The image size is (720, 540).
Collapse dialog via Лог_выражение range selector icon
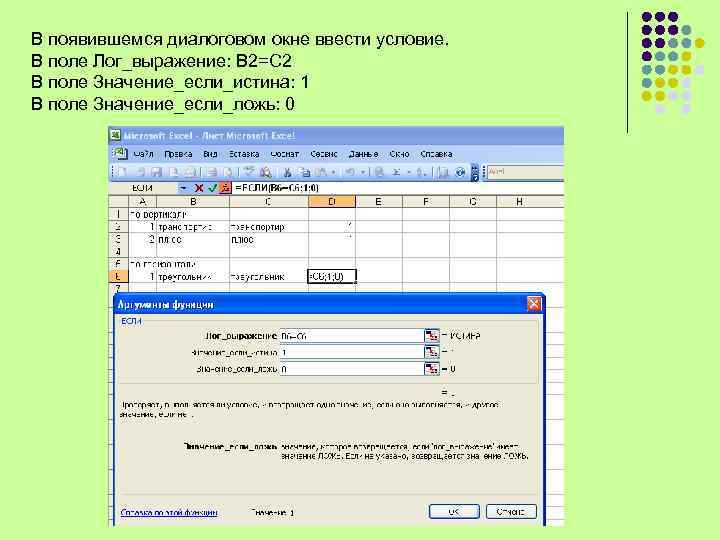tap(431, 336)
